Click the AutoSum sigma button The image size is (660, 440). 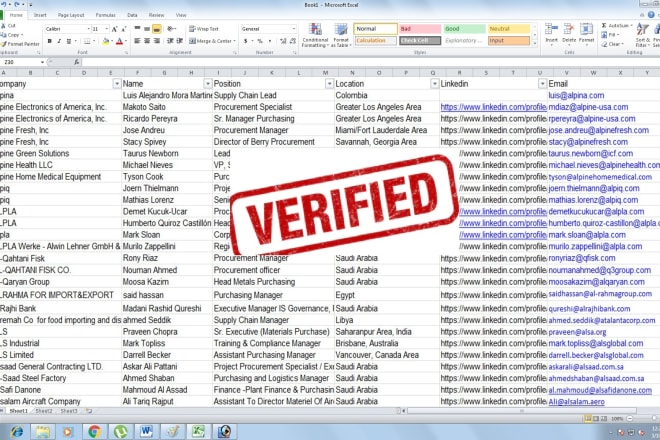pos(617,26)
